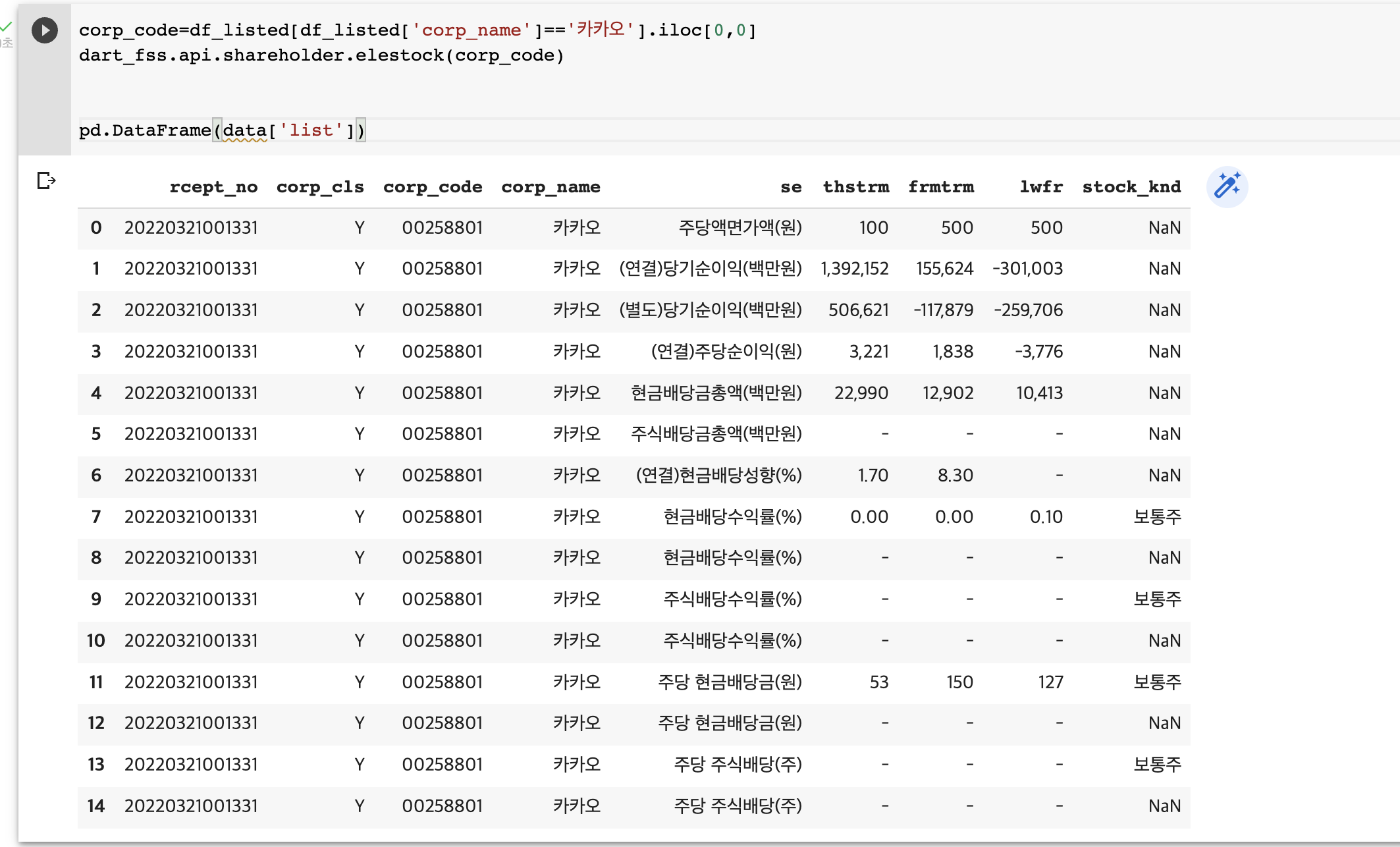Select the 주식배당금총액(백만원) cell
This screenshot has width=1400, height=847.
716,434
